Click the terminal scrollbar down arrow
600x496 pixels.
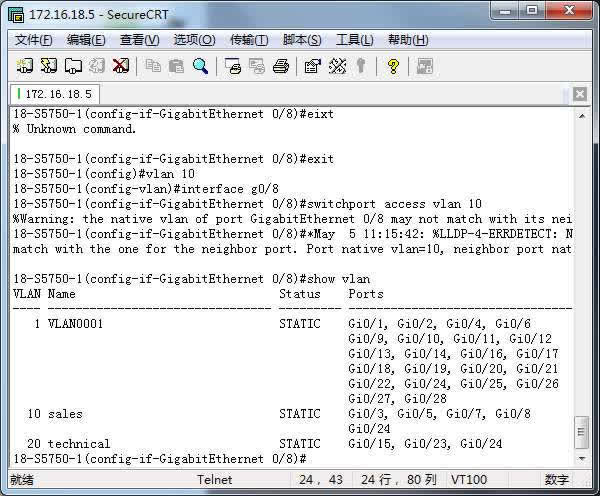582,458
